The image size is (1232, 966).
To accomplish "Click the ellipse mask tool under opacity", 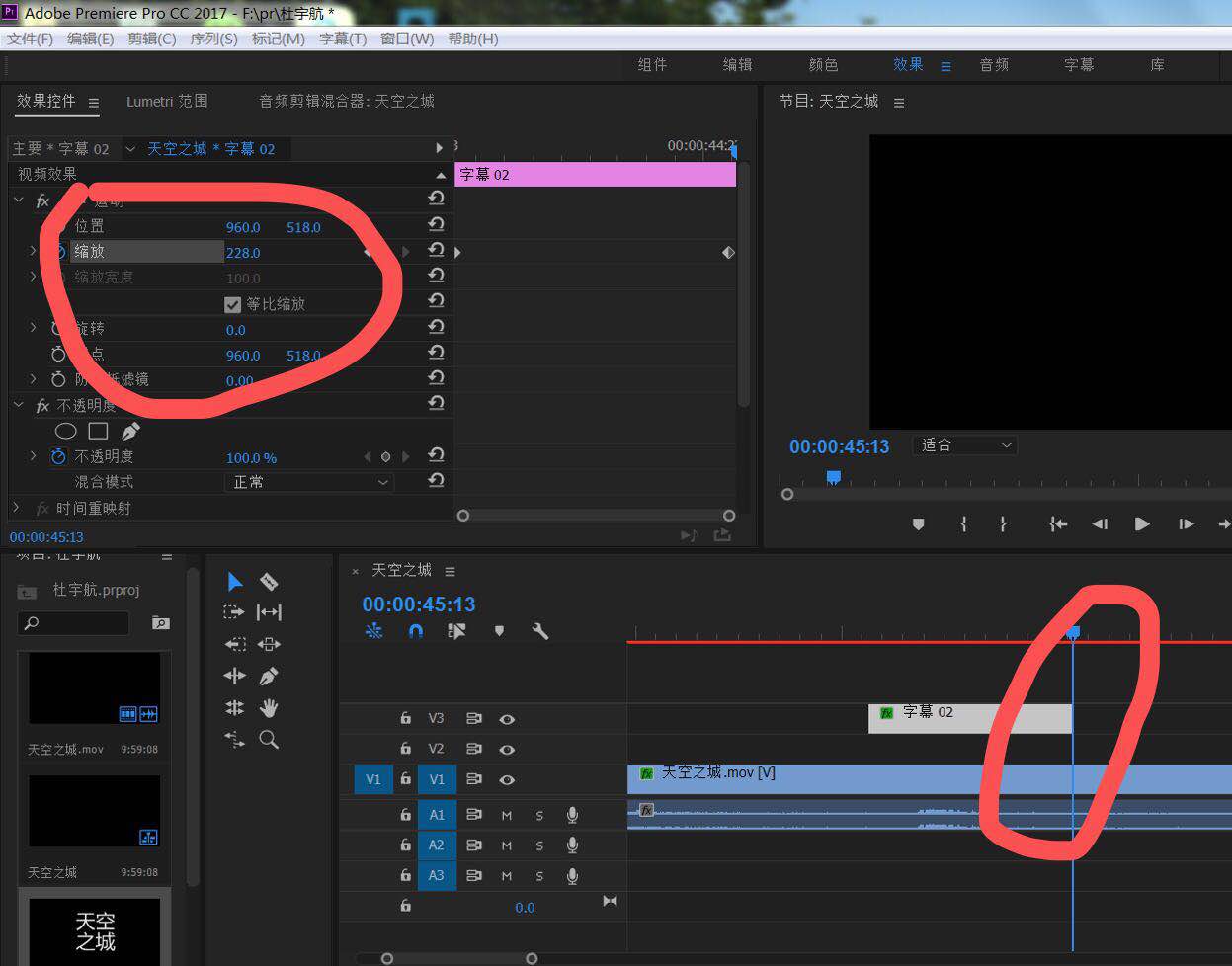I will pos(65,431).
